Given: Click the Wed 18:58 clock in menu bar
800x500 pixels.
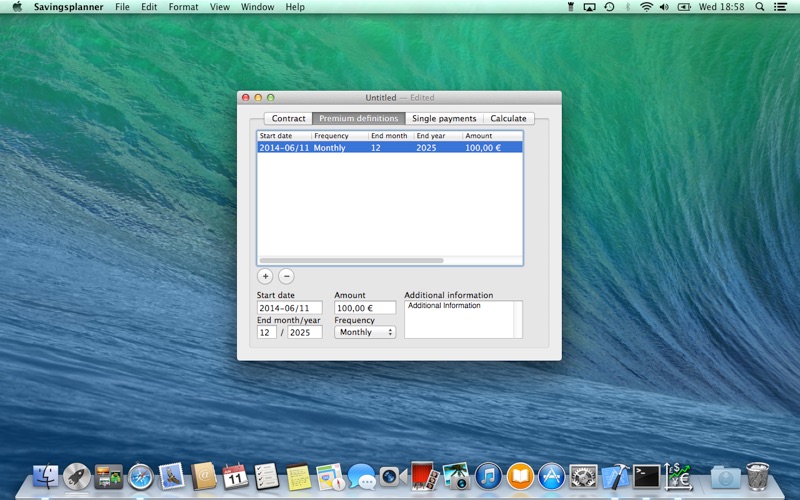Looking at the screenshot, I should (x=721, y=7).
